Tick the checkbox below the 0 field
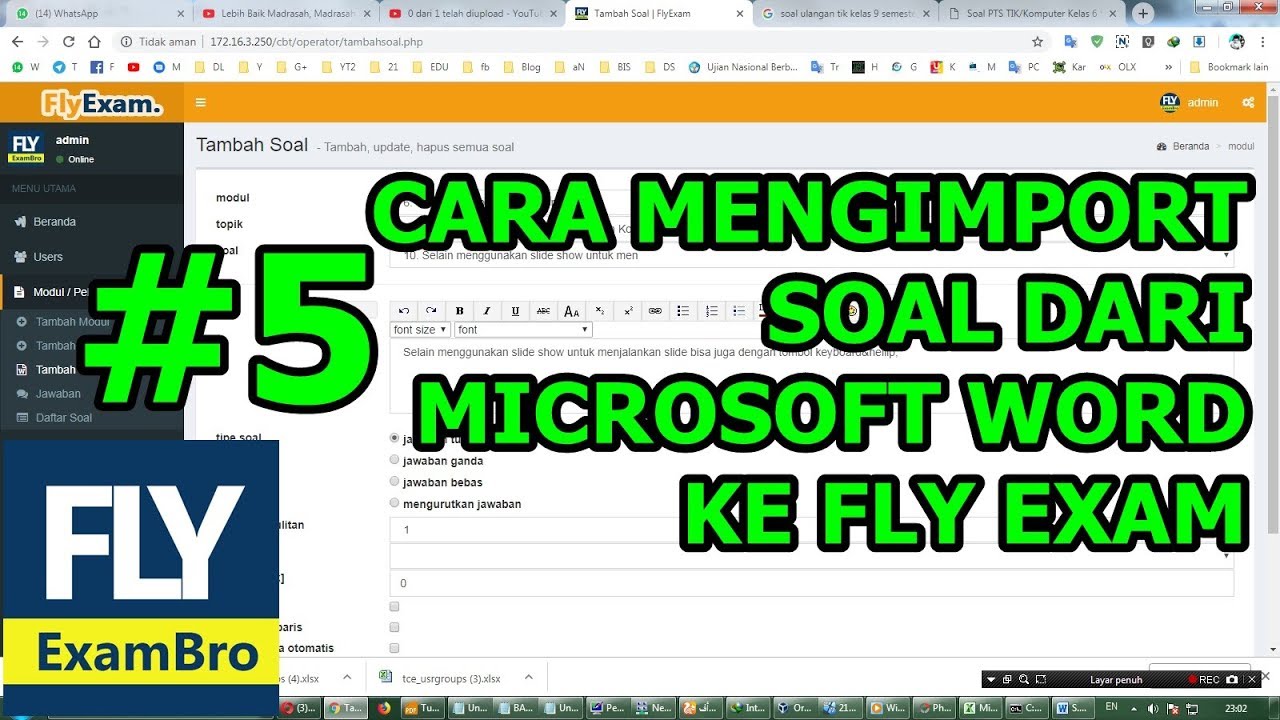Screen dimensions: 1280x720 pos(394,606)
